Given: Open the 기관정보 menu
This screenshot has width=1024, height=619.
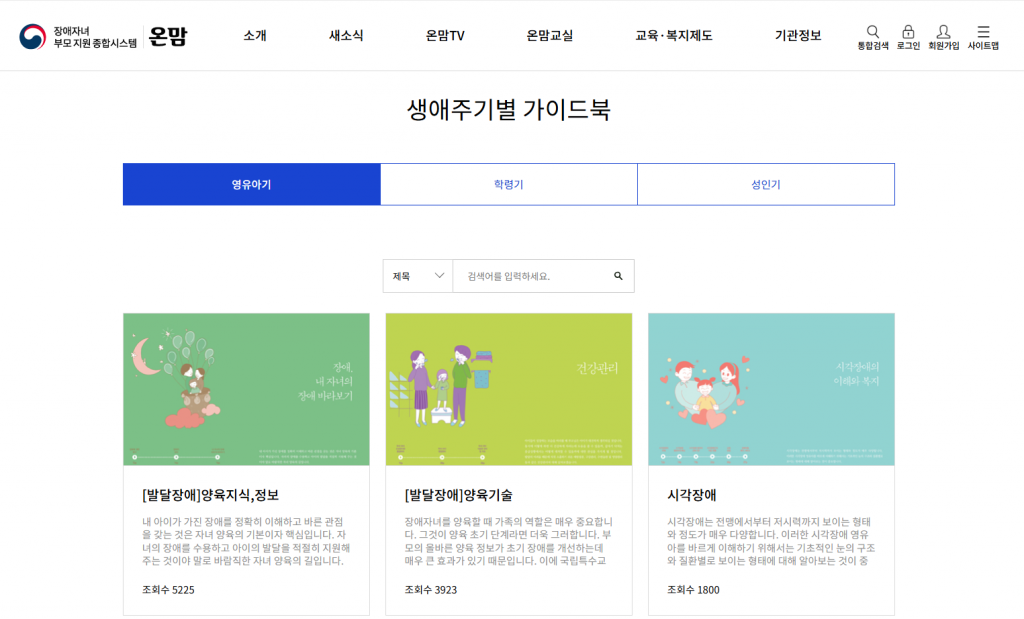Looking at the screenshot, I should point(797,35).
